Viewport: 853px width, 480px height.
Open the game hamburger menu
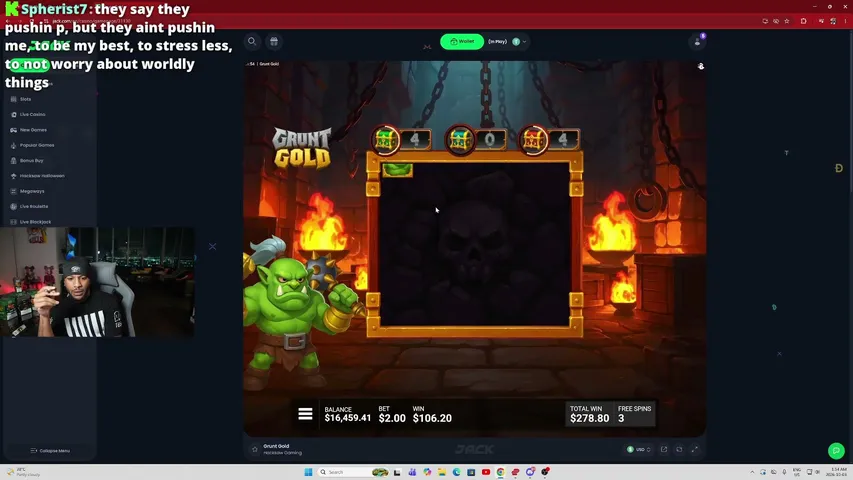[305, 414]
